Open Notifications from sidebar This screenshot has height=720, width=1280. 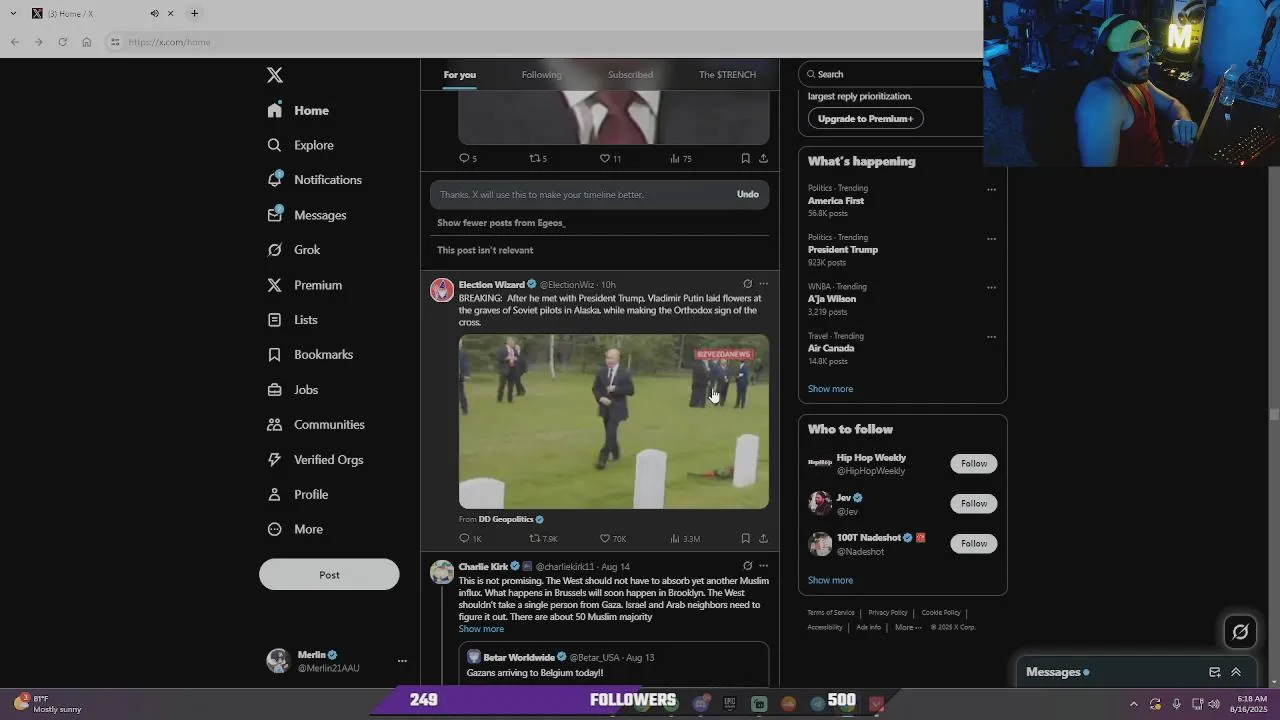point(314,180)
